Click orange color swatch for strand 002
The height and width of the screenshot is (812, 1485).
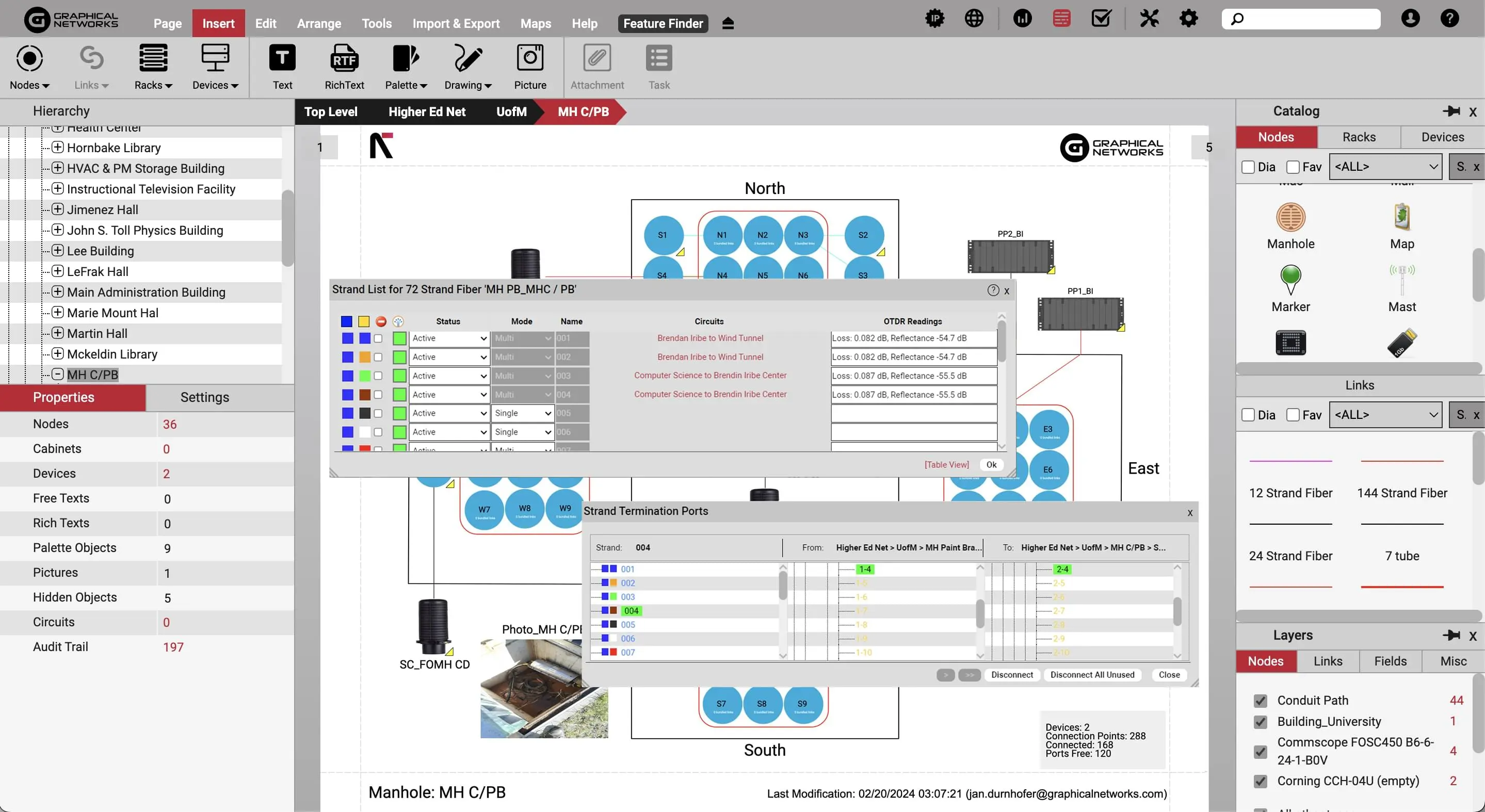[364, 358]
